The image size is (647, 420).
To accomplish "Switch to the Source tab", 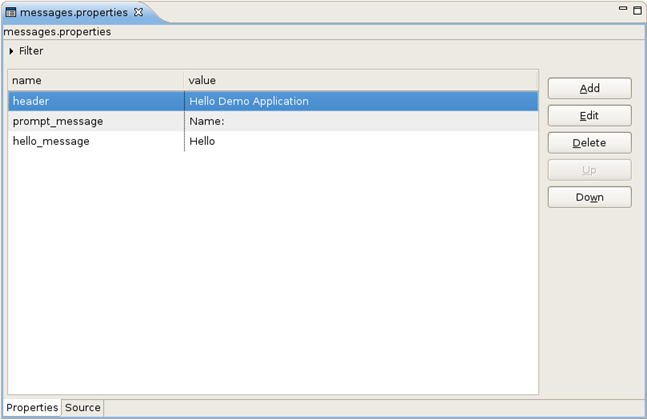I will (83, 408).
